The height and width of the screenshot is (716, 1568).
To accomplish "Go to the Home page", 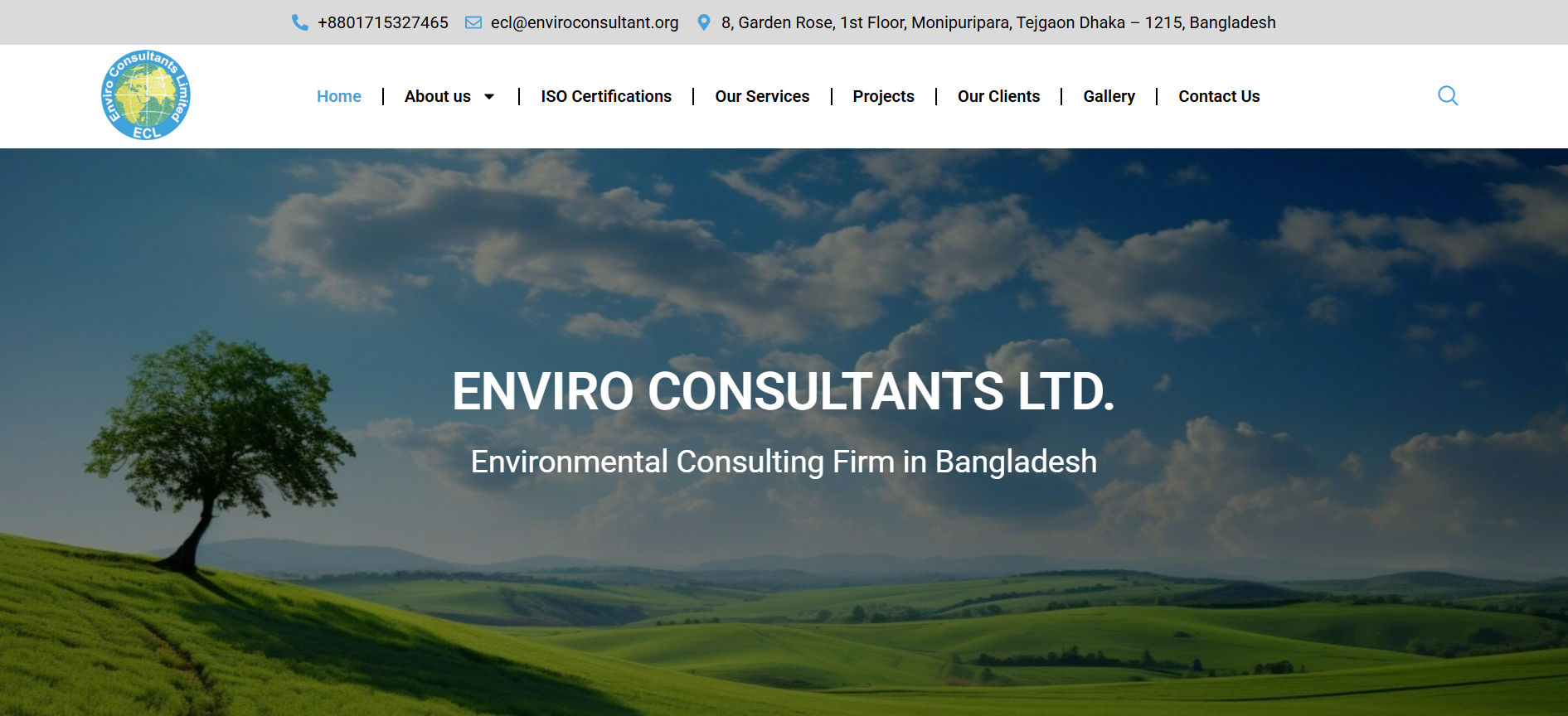I will pyautogui.click(x=339, y=96).
